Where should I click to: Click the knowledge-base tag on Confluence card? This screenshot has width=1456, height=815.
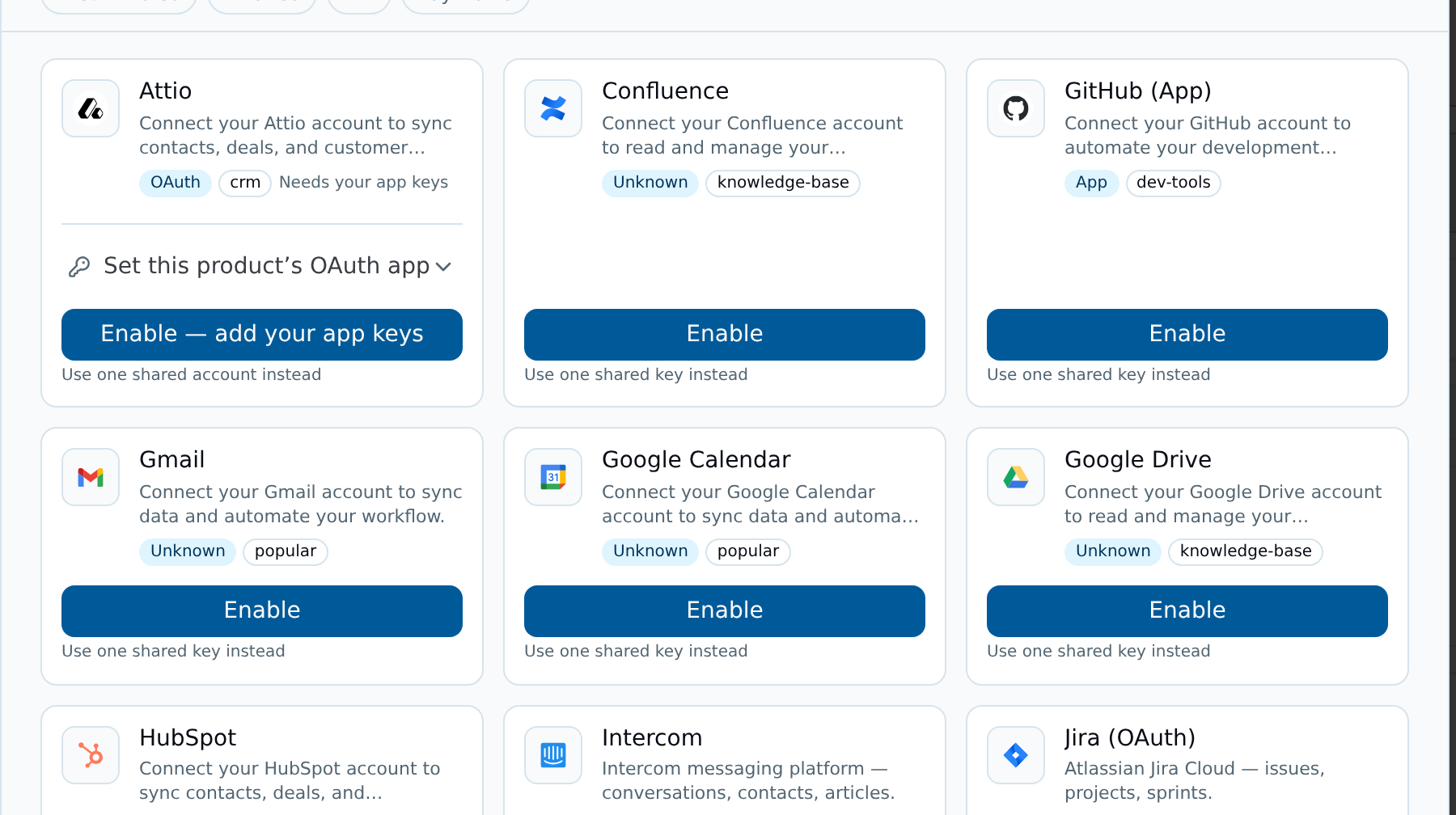783,183
